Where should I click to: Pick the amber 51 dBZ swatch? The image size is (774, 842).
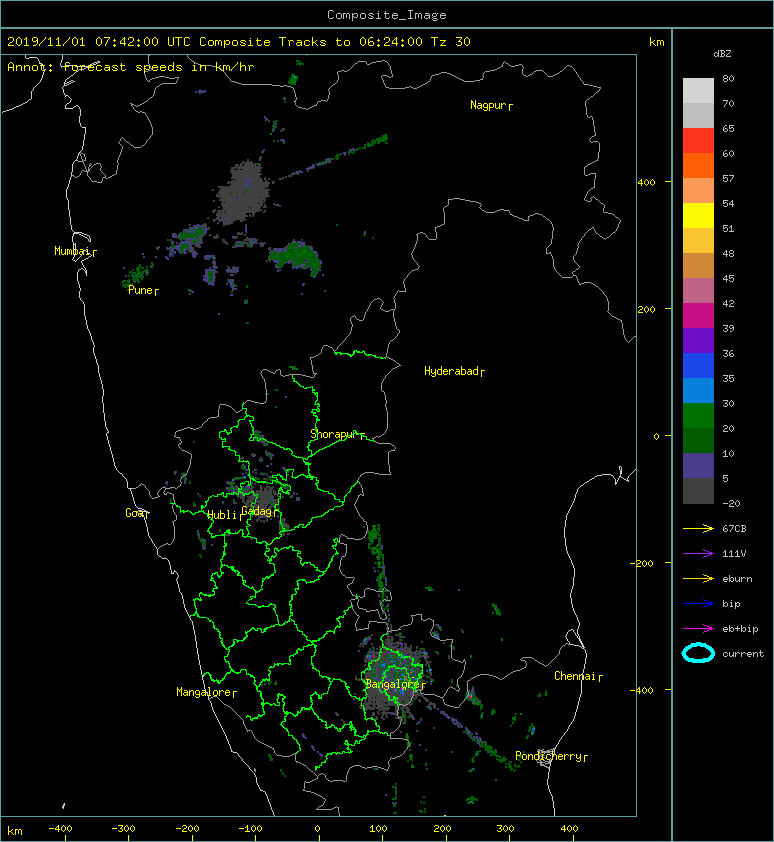[x=698, y=240]
